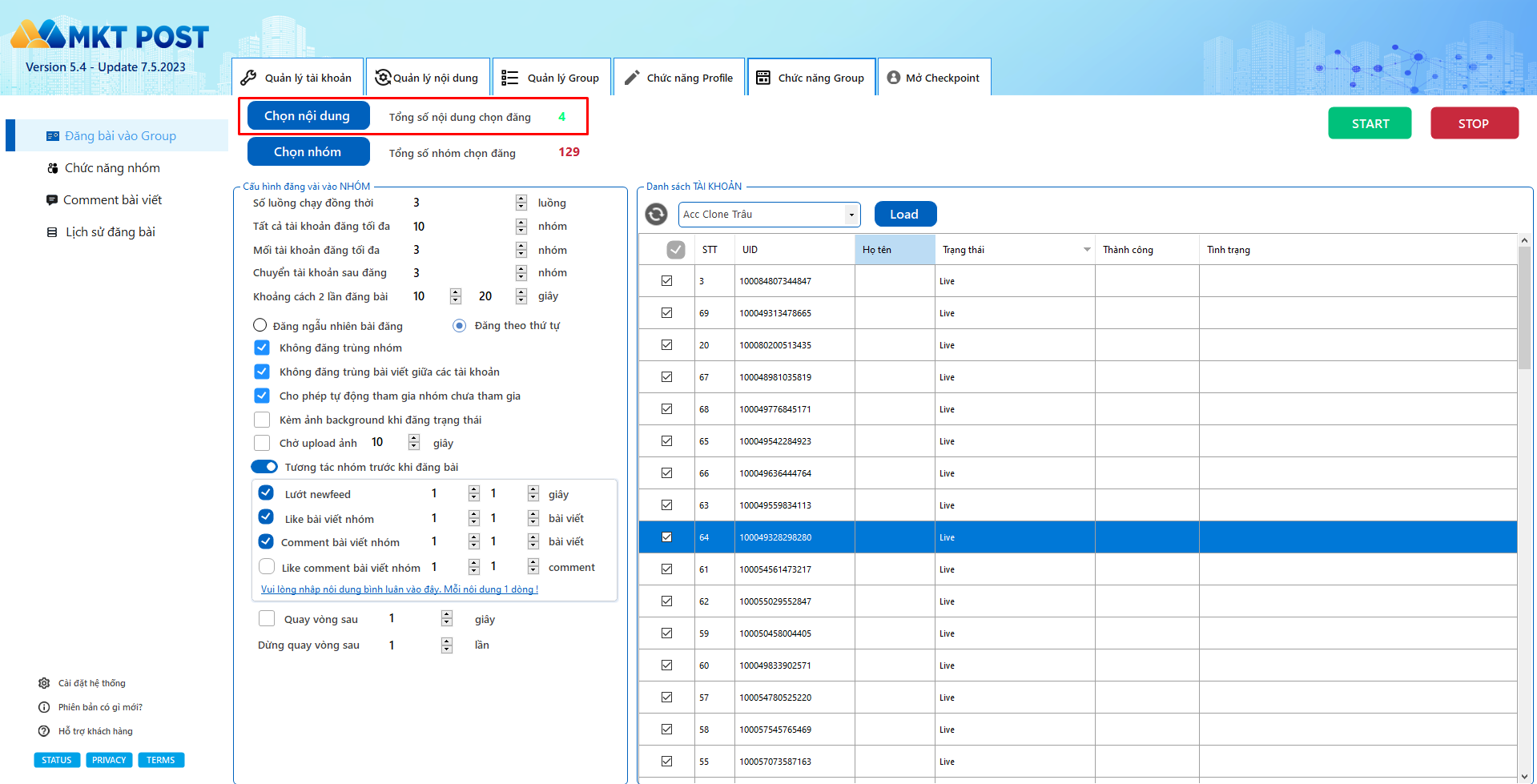Switch to the Chức năng Profile tab

[679, 77]
